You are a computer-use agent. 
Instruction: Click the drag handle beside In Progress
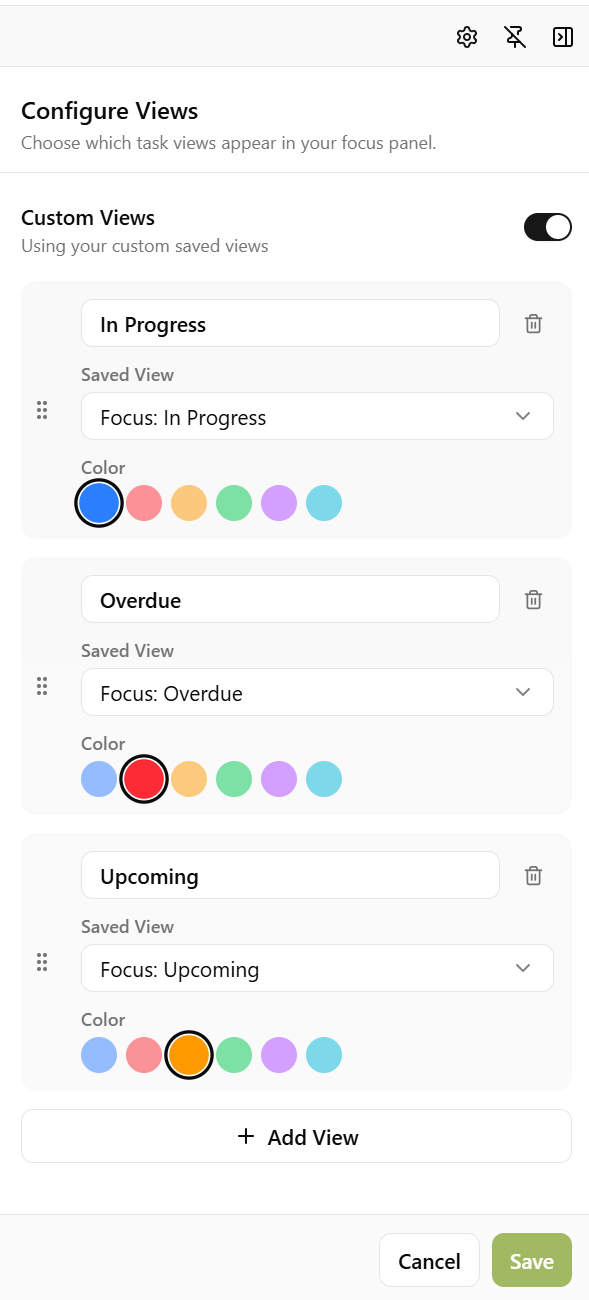click(42, 410)
